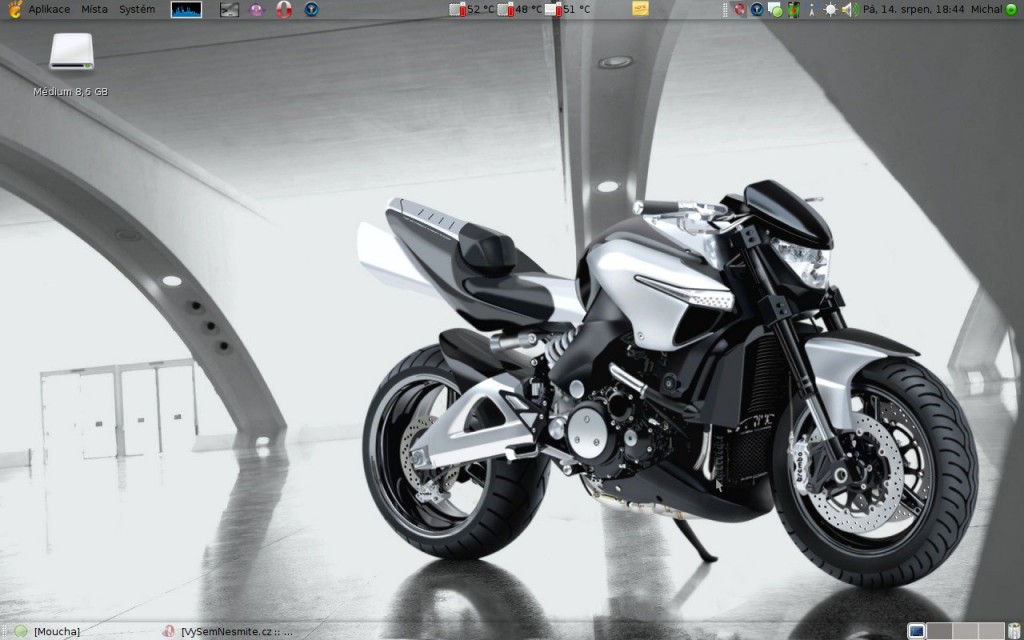Screen dimensions: 1024x640
Task: Select the Médium 8,6 GB drive icon
Action: pyautogui.click(x=71, y=52)
